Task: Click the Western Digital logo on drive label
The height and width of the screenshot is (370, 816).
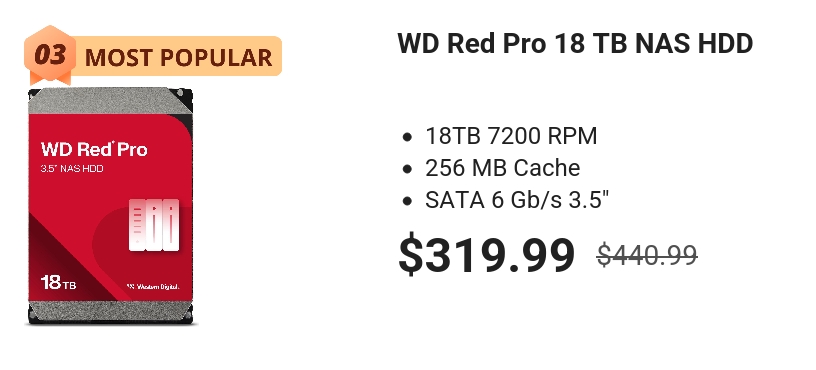Action: tap(152, 286)
